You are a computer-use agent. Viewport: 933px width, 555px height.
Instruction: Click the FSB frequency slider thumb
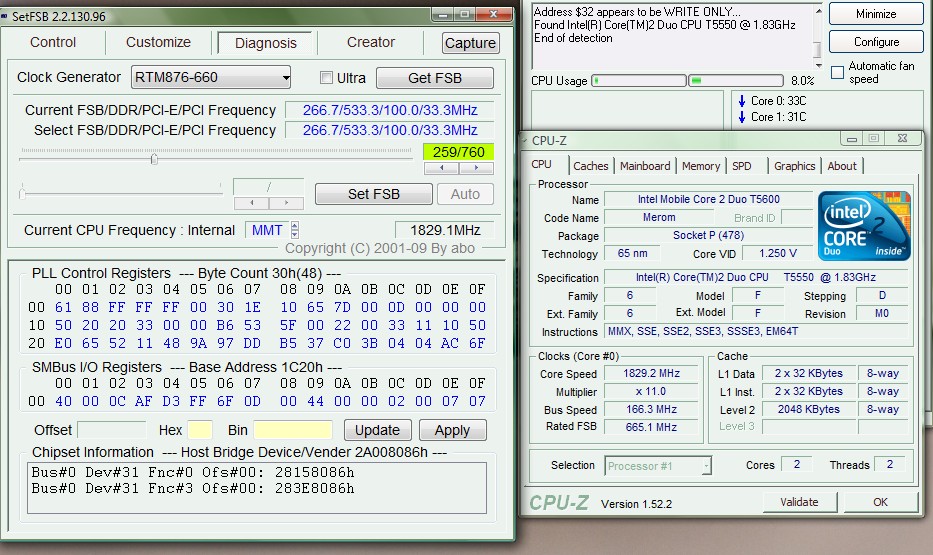coord(154,159)
